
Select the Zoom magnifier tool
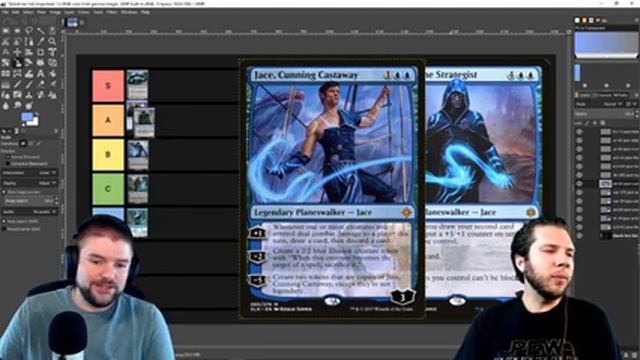tap(53, 41)
